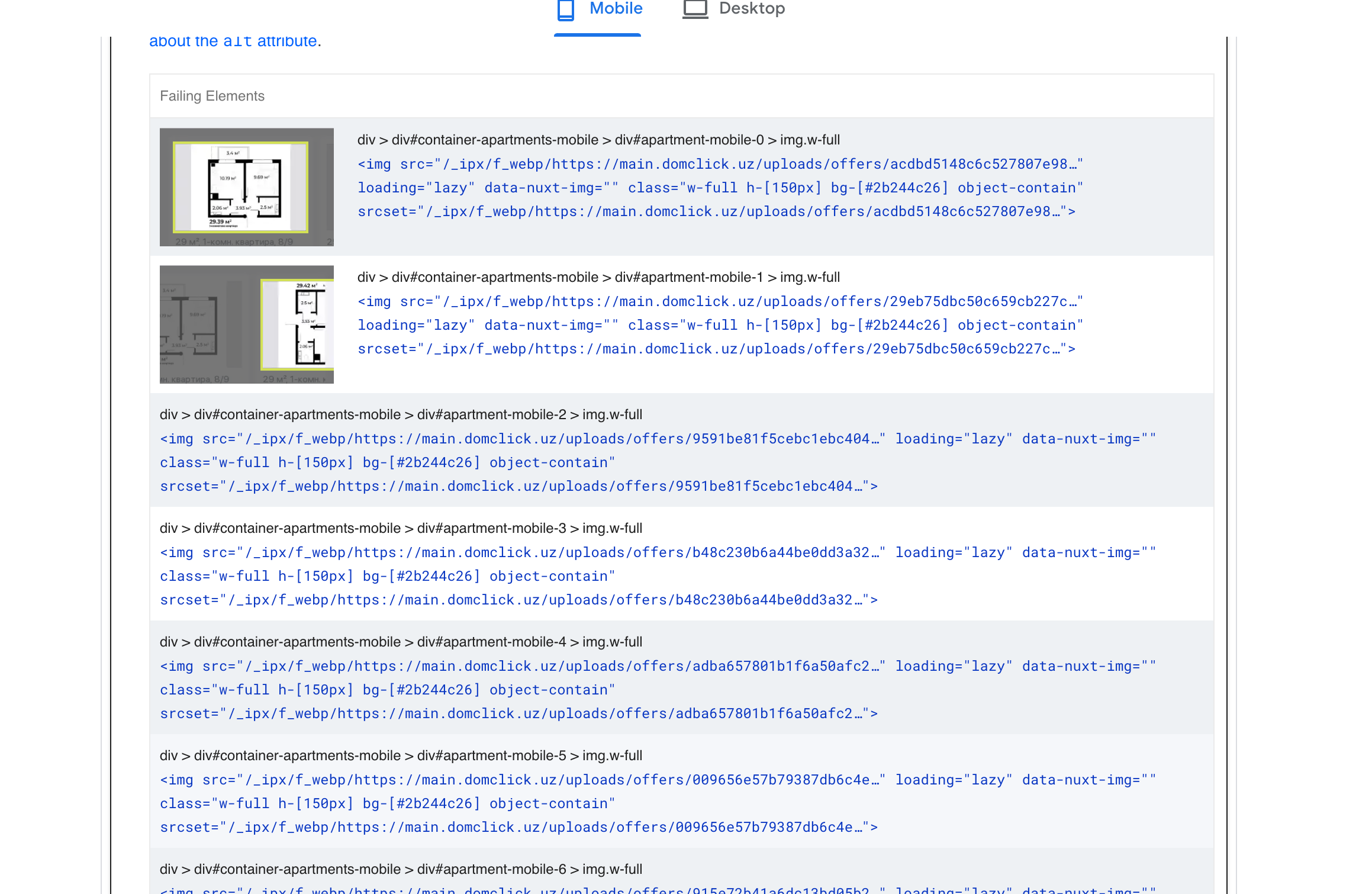The image size is (1372, 894).
Task: Click the apartment-mobile-2 selector path text
Action: point(401,414)
